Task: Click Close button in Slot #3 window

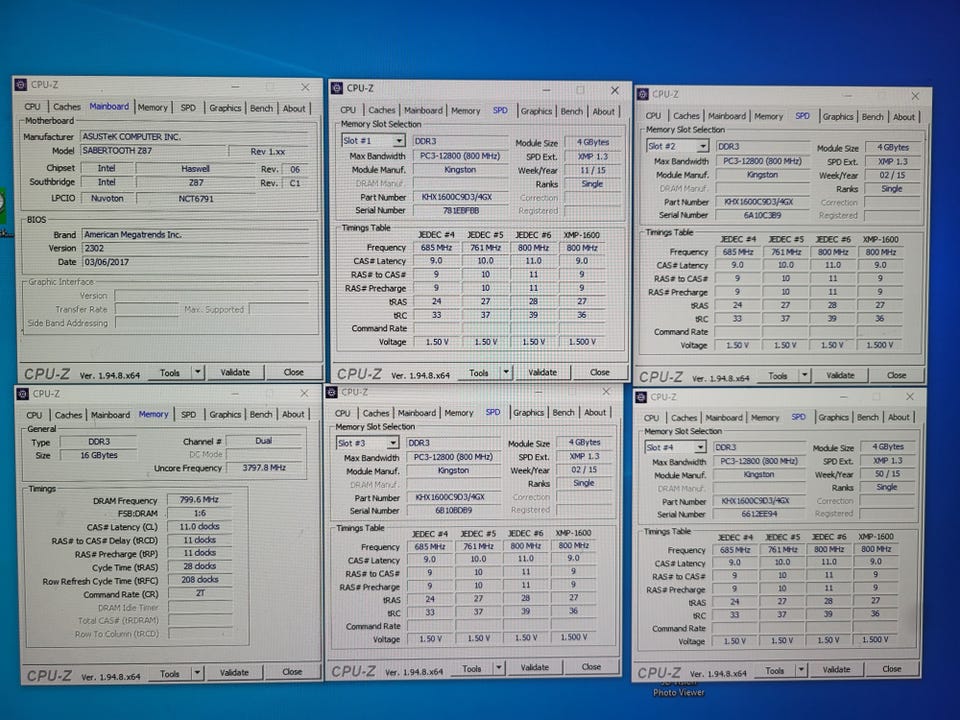Action: coord(591,667)
